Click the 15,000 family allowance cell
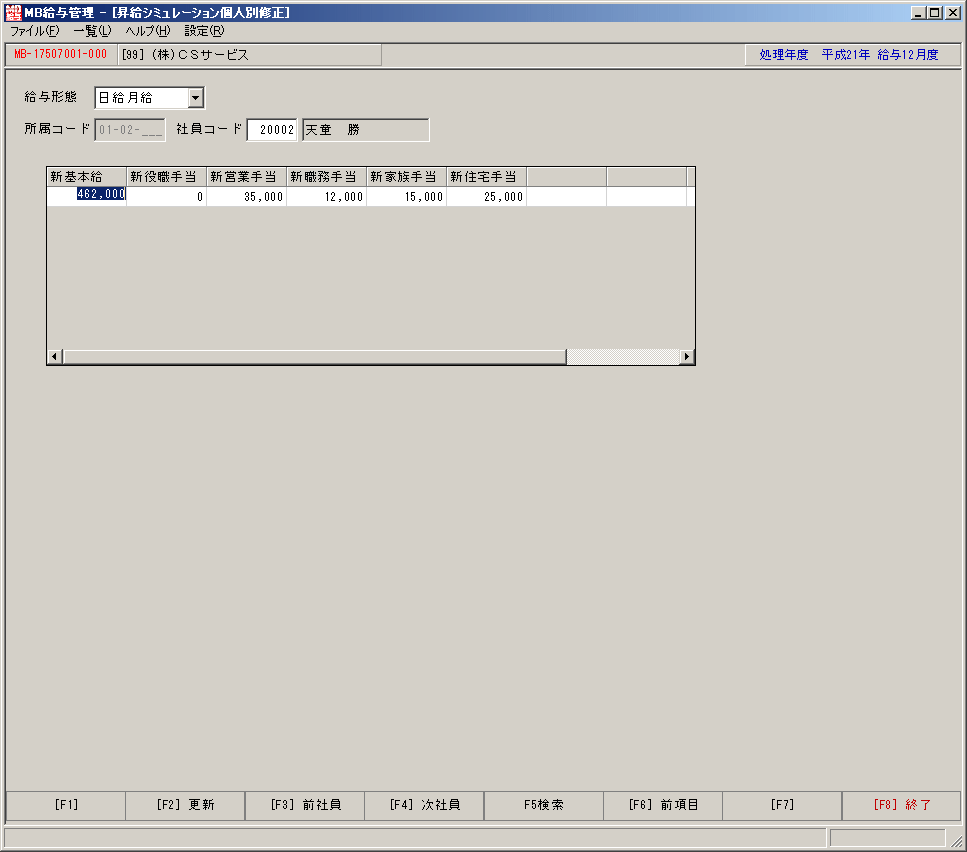 coord(406,197)
